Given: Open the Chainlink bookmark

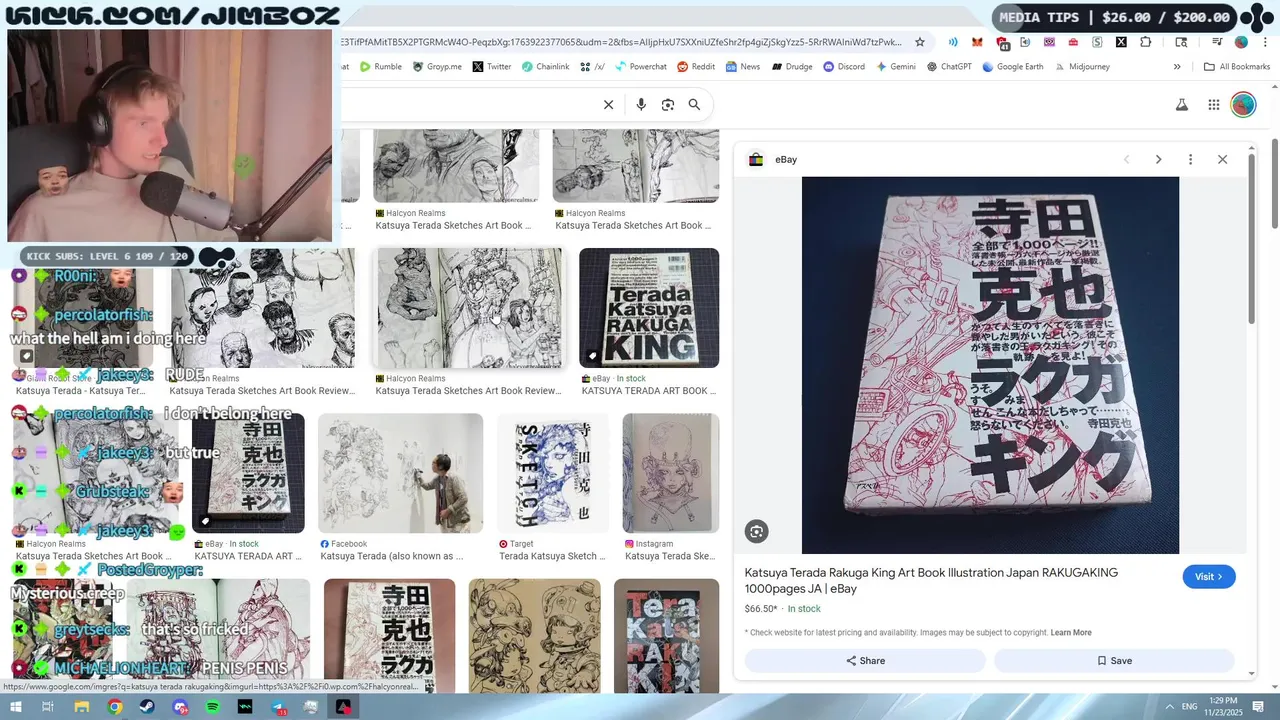Looking at the screenshot, I should click(545, 67).
